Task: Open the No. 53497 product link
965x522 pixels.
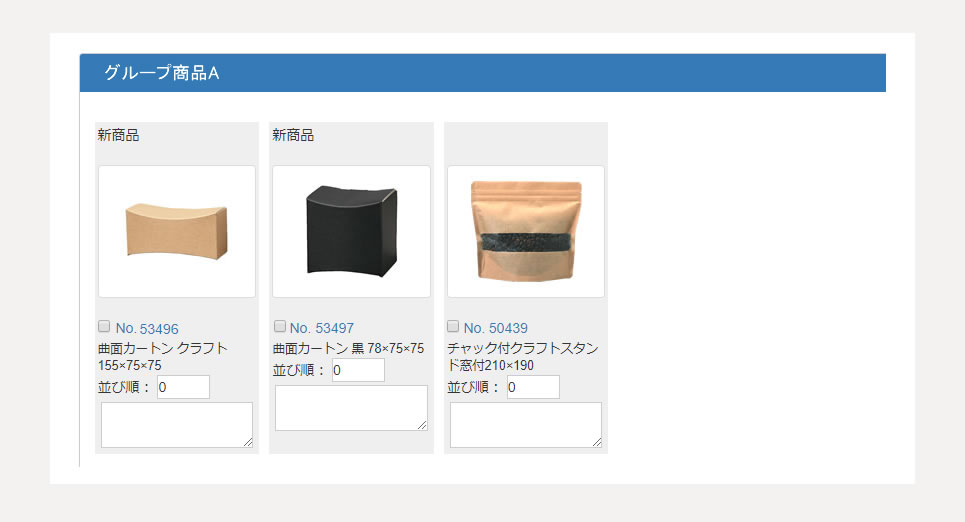Action: [322, 328]
